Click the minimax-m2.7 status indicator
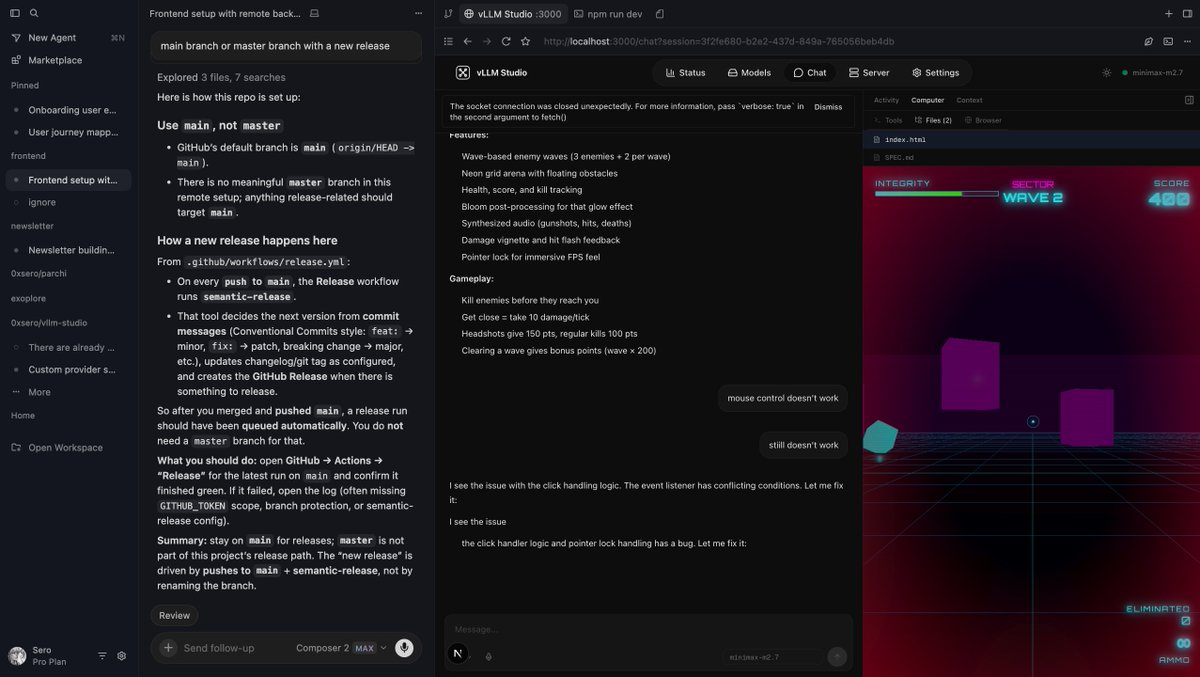 click(1152, 72)
